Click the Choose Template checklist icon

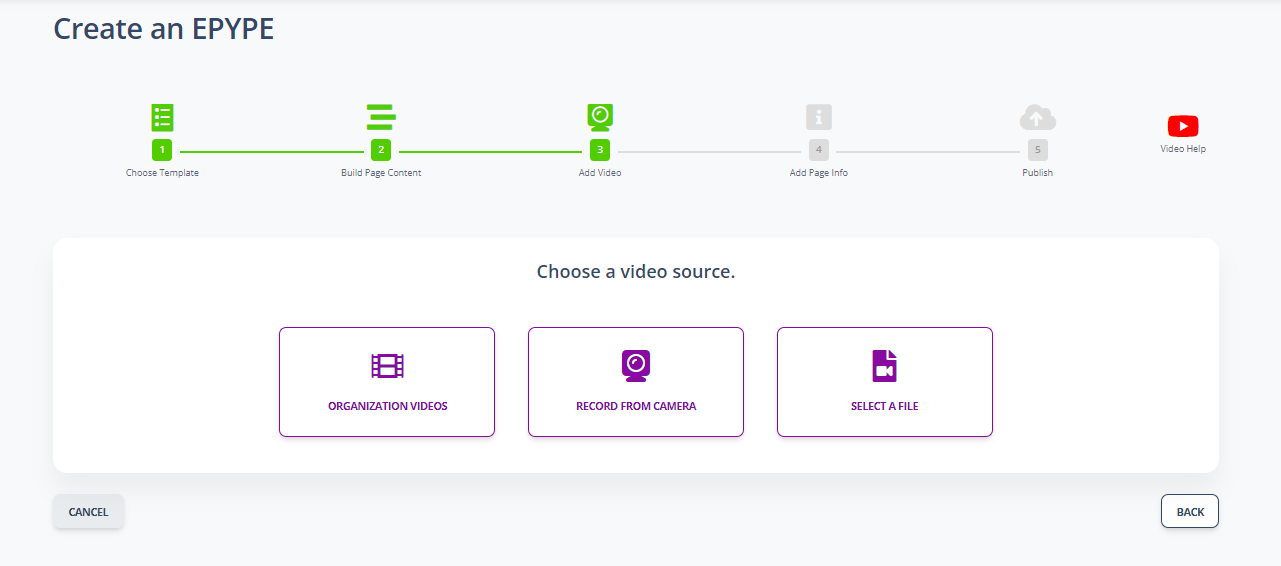162,117
